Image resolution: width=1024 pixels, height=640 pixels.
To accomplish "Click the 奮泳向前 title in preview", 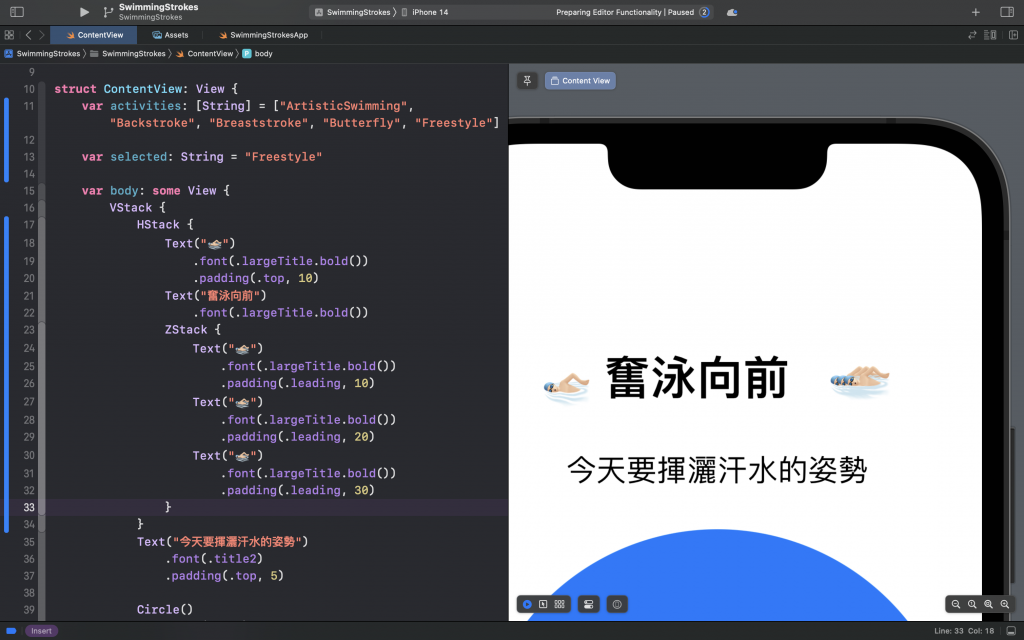I will [x=697, y=378].
